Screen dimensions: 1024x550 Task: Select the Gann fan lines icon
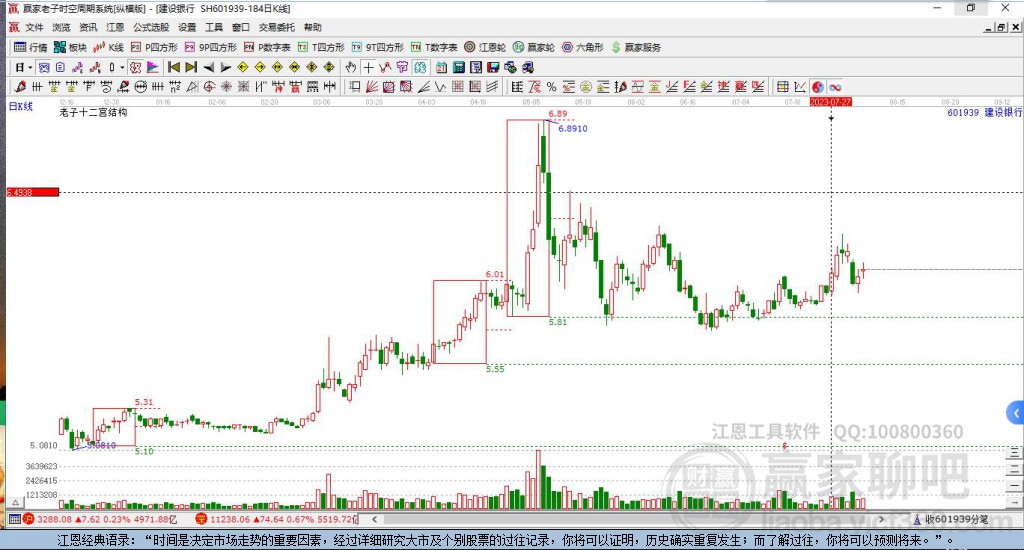(372, 87)
